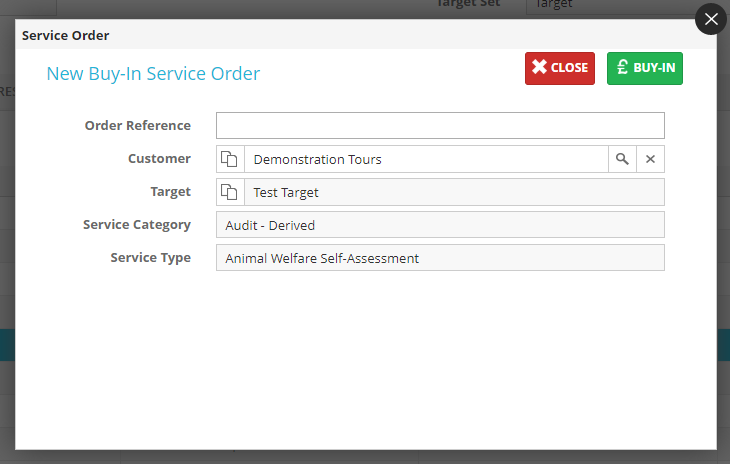Click the copy icon beside Customer field
730x464 pixels.
tap(230, 159)
